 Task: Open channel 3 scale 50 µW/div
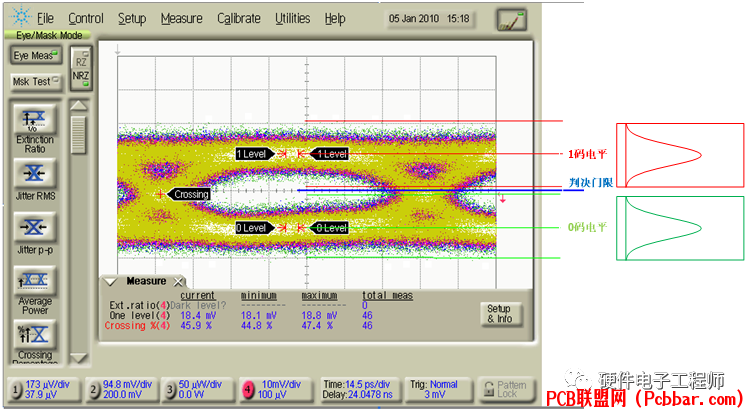click(200, 384)
